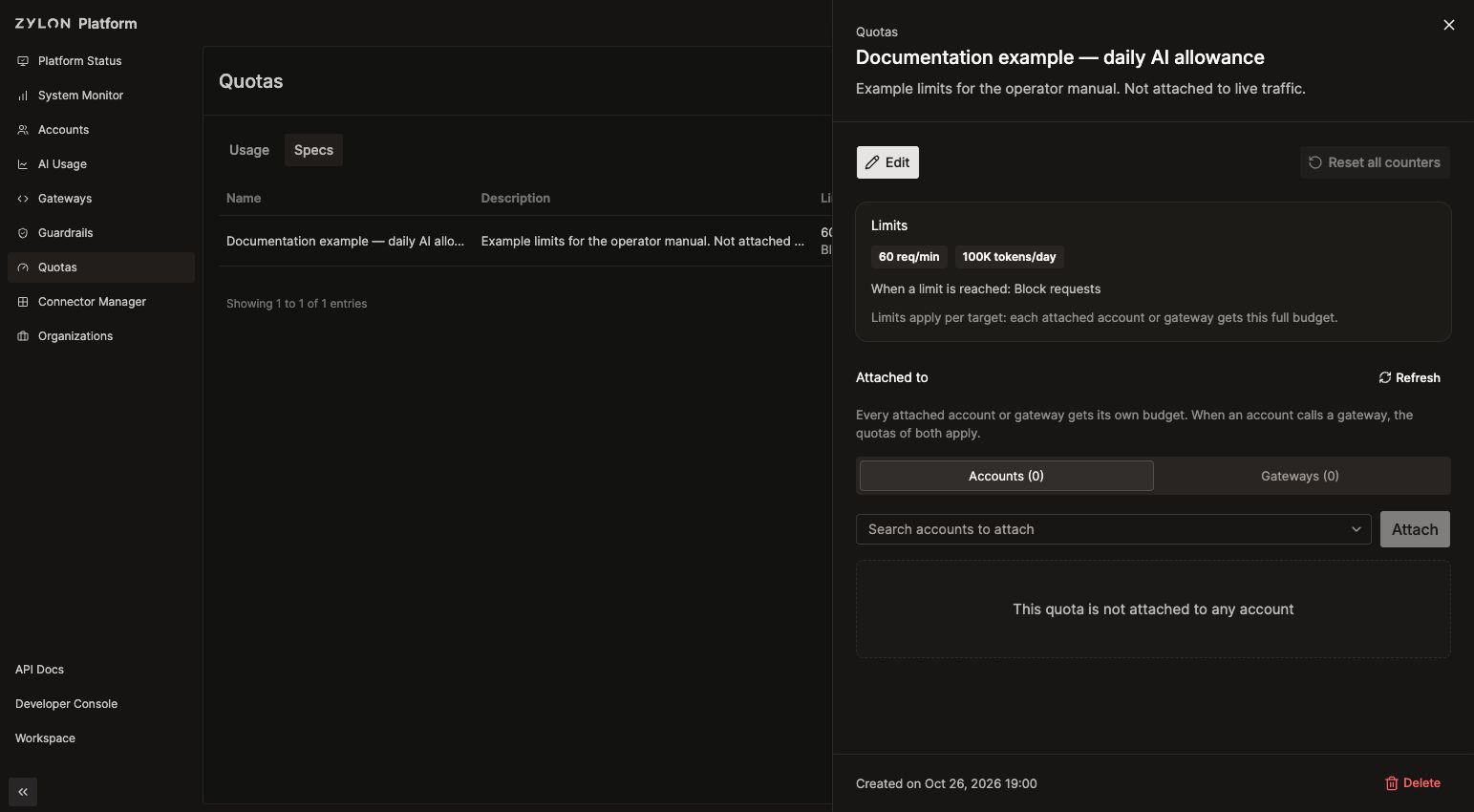Viewport: 1474px width, 812px height.
Task: Click the reset icon on Reset all counters
Action: pyautogui.click(x=1315, y=162)
